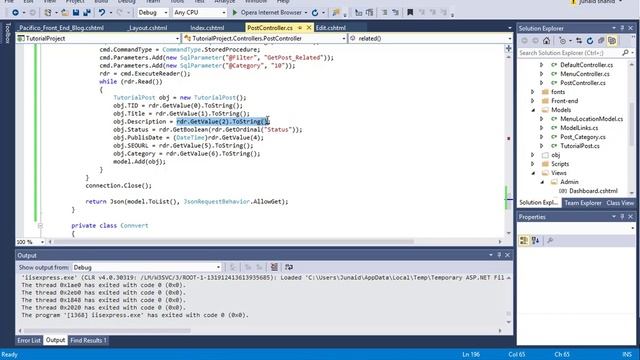This screenshot has width=640, height=360.
Task: Click the search magnifier in Solution Explorer
Action: [625, 53]
